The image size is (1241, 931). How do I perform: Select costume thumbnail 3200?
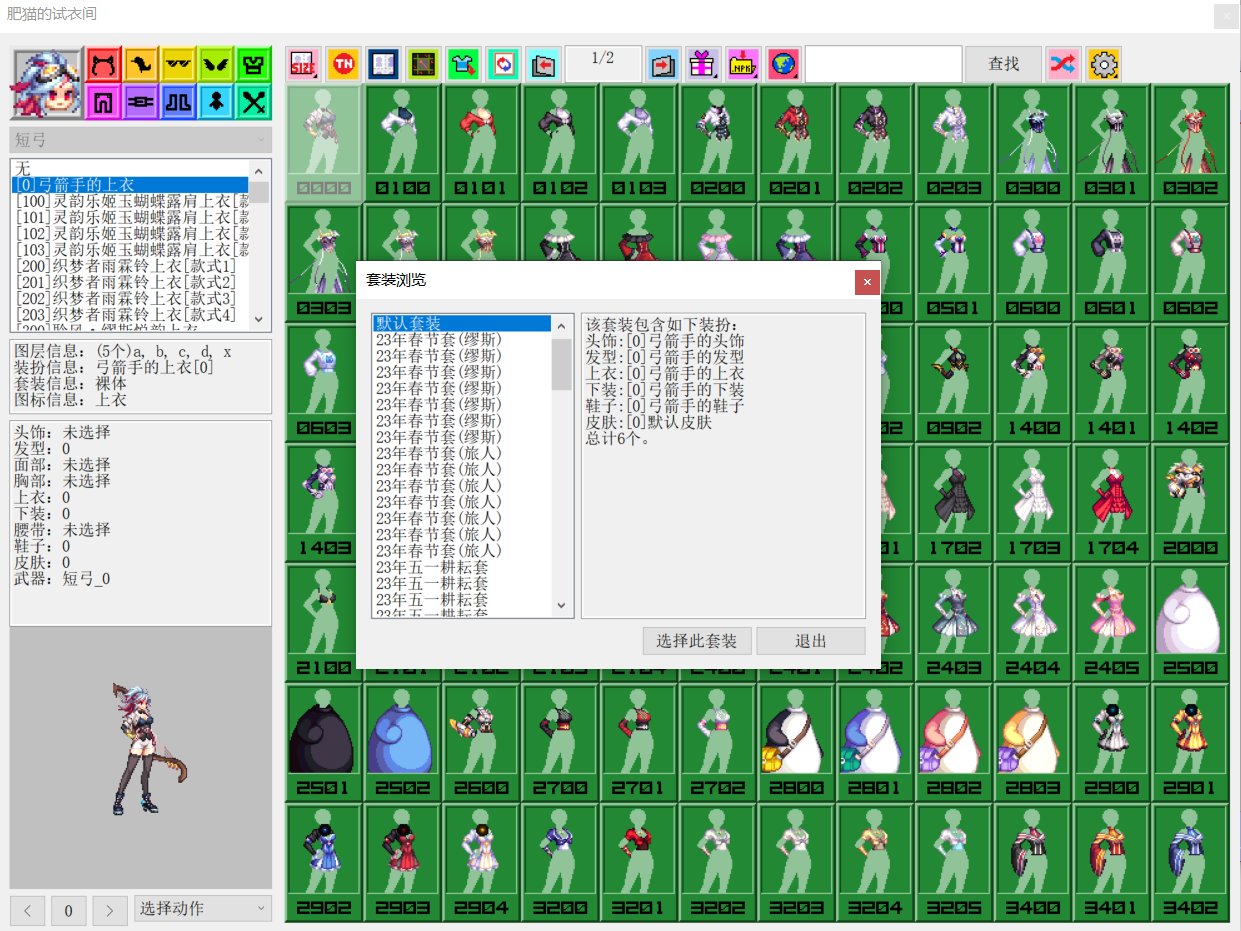click(561, 863)
